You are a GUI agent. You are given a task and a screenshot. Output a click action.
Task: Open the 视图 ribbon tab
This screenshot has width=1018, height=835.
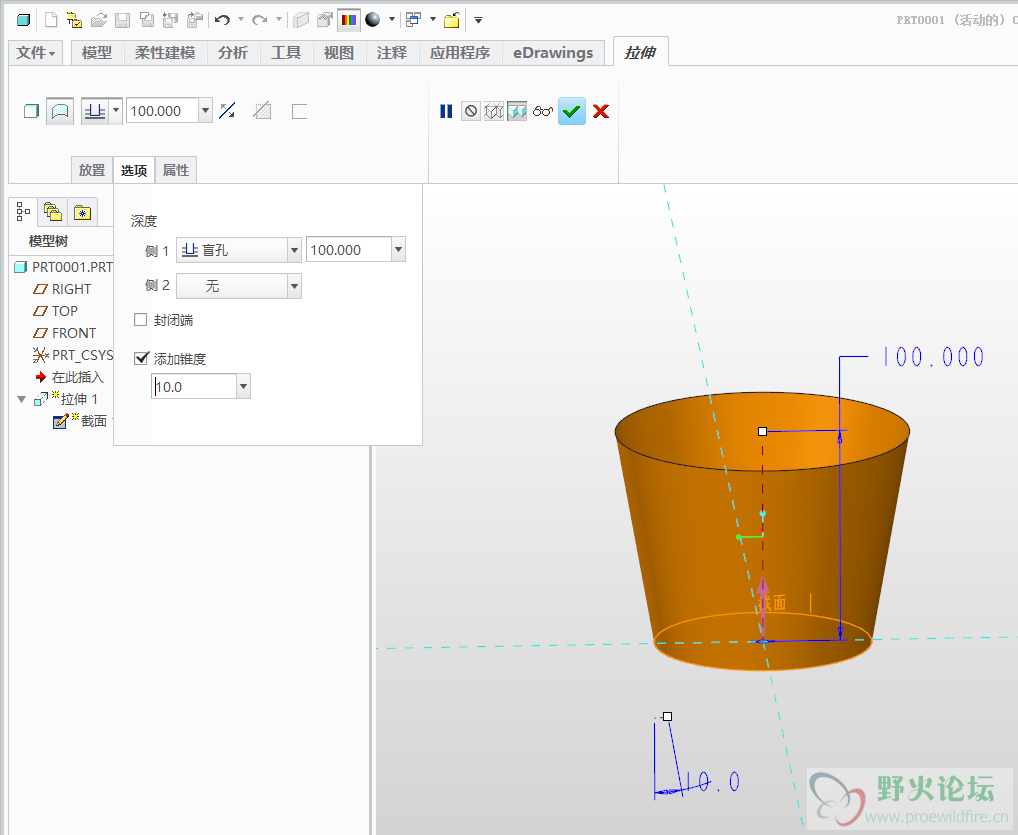(339, 53)
